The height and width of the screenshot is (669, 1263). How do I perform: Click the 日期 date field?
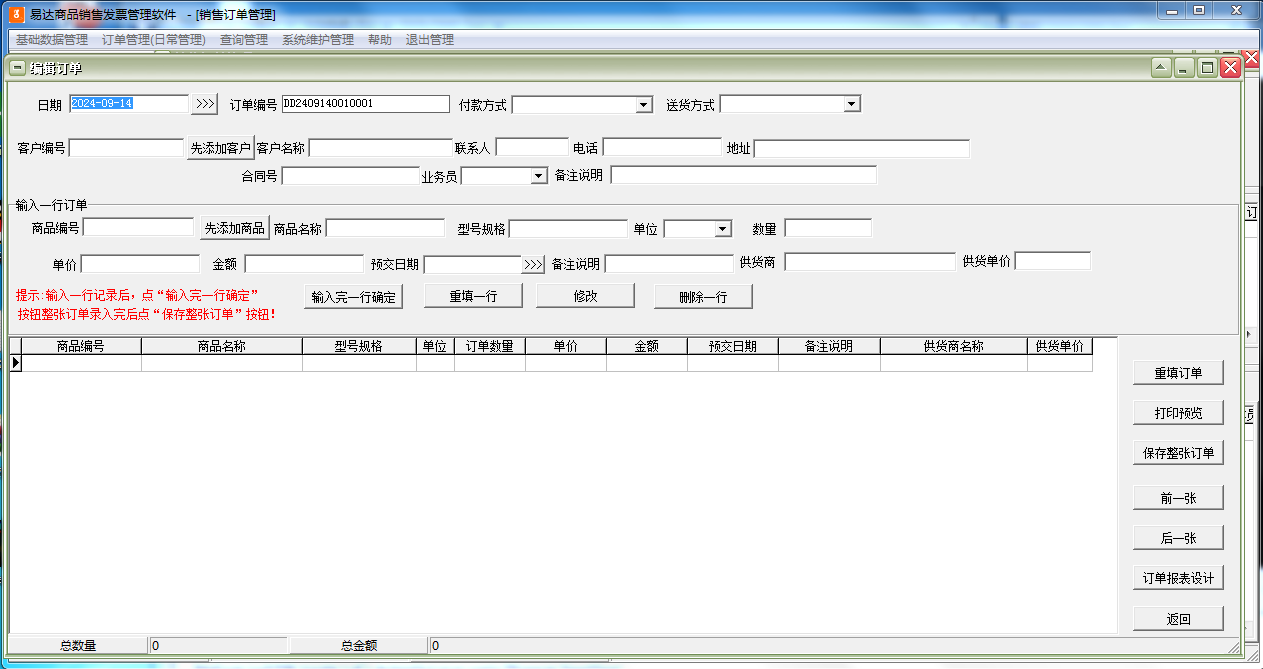[x=129, y=104]
